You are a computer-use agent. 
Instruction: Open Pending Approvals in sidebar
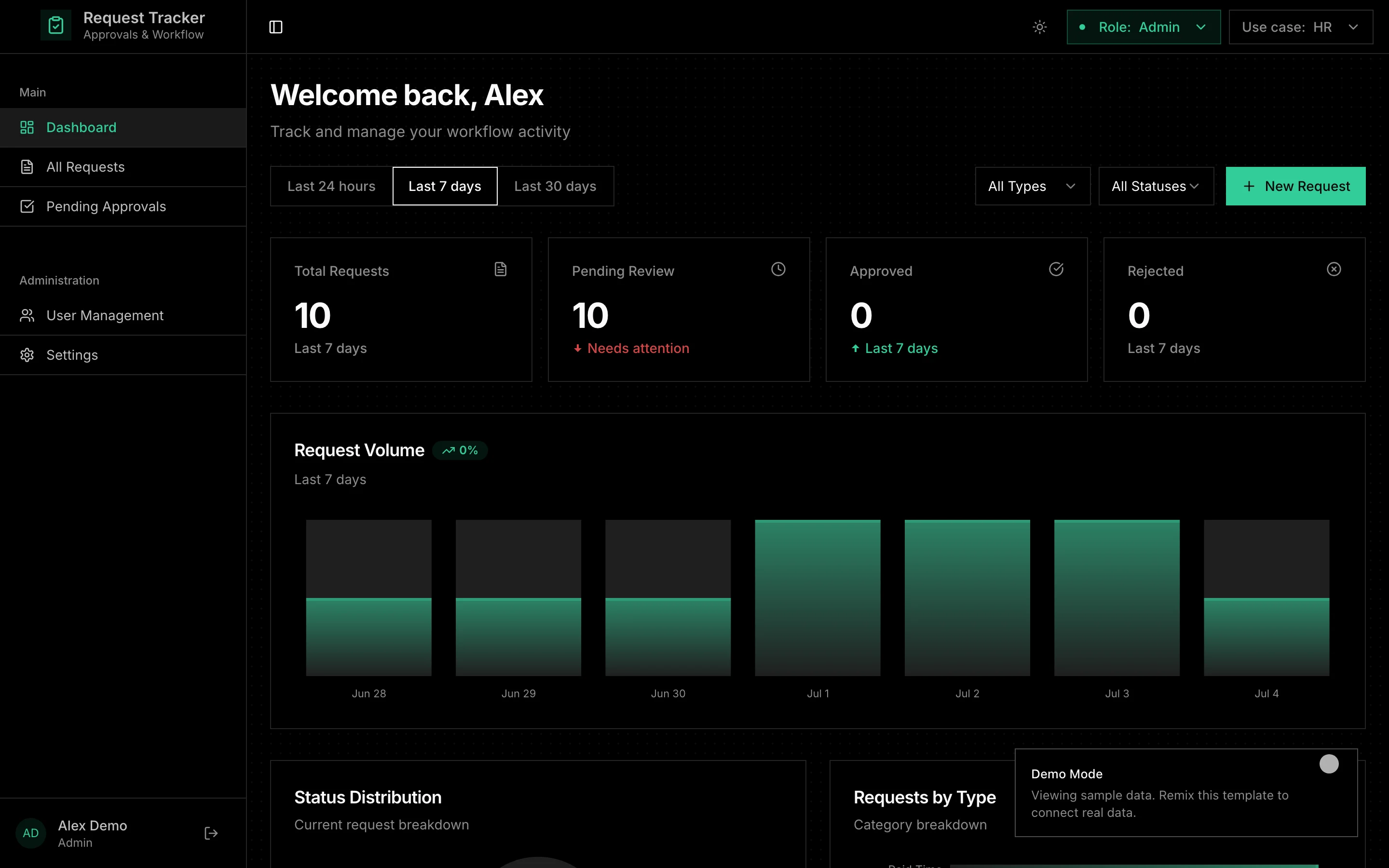click(123, 207)
